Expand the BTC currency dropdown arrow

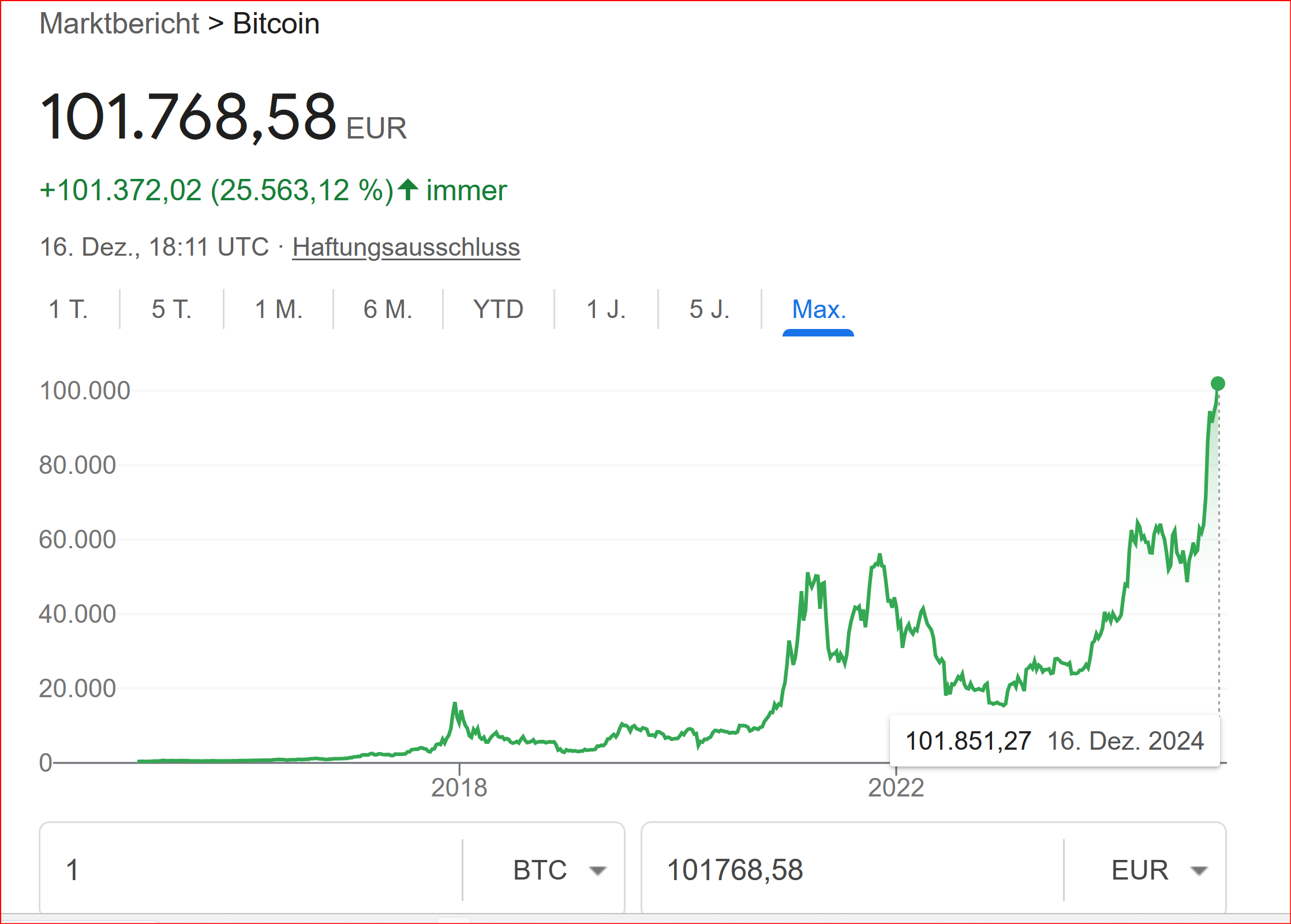coord(598,870)
